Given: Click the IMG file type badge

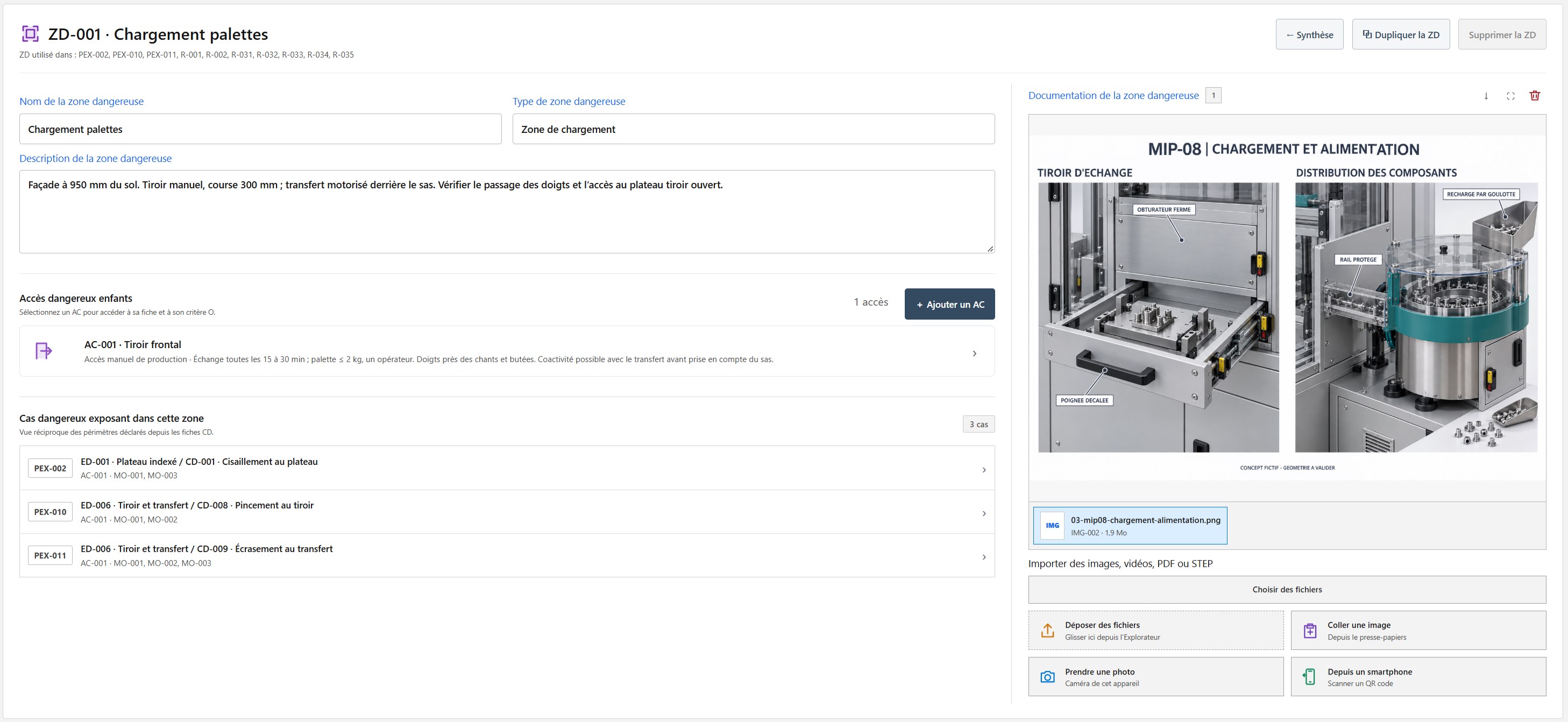Looking at the screenshot, I should [1053, 526].
